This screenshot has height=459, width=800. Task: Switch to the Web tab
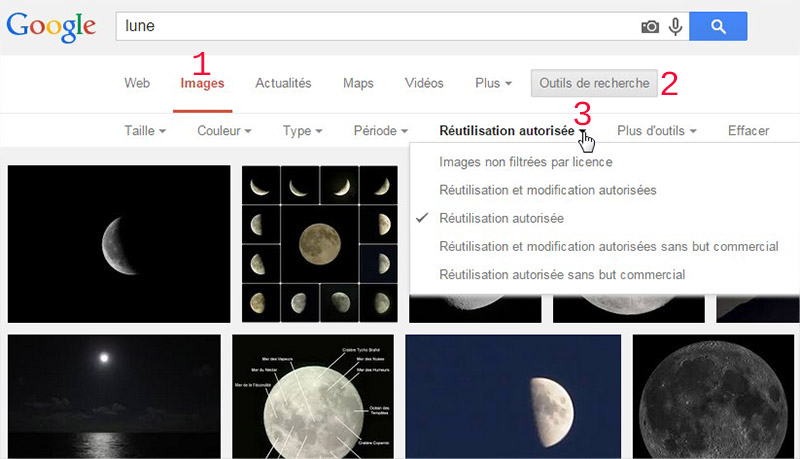click(x=137, y=83)
